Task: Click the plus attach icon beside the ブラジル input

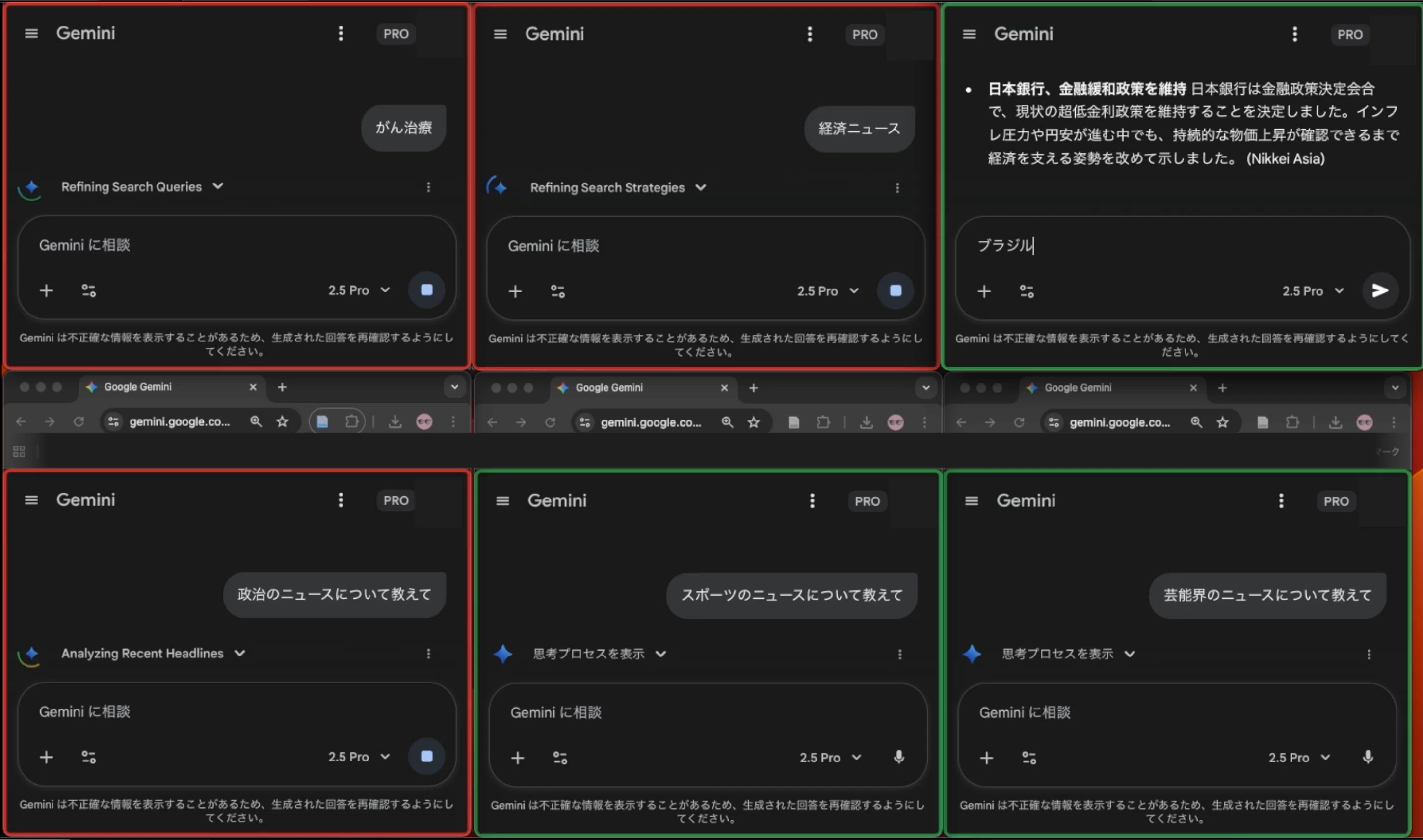Action: point(984,291)
